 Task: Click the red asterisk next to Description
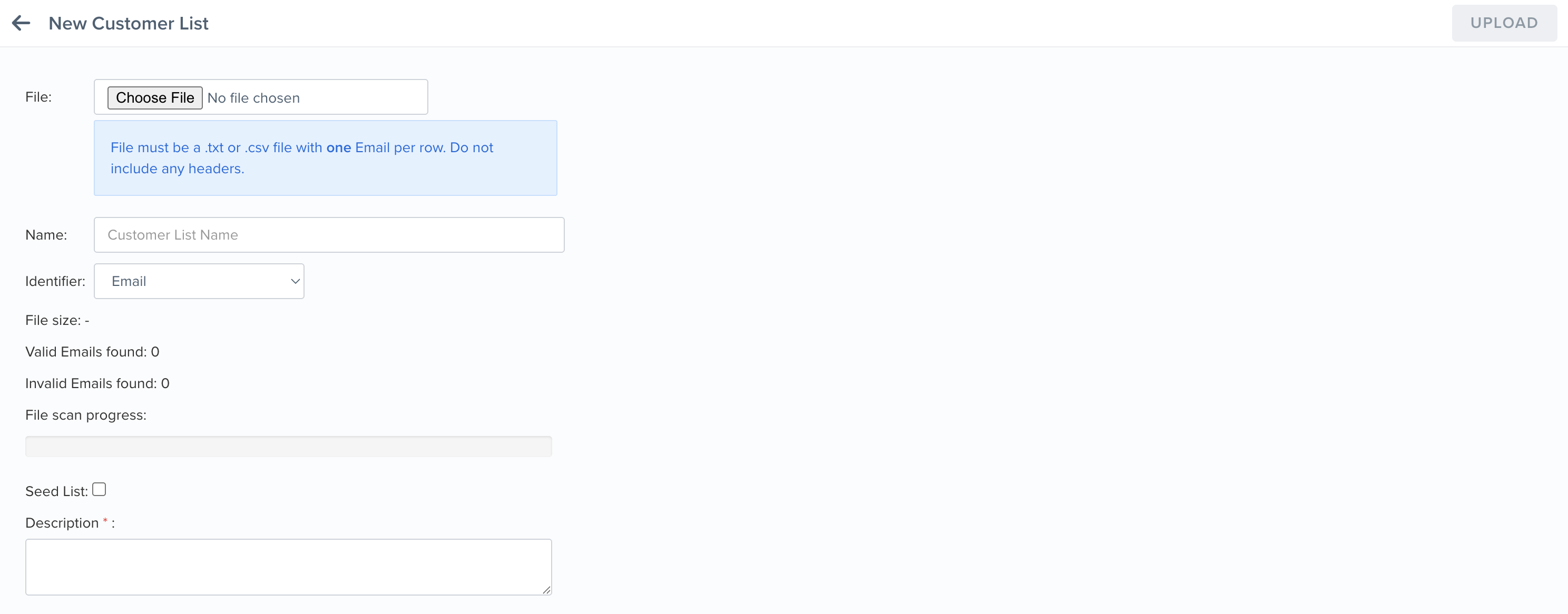105,521
